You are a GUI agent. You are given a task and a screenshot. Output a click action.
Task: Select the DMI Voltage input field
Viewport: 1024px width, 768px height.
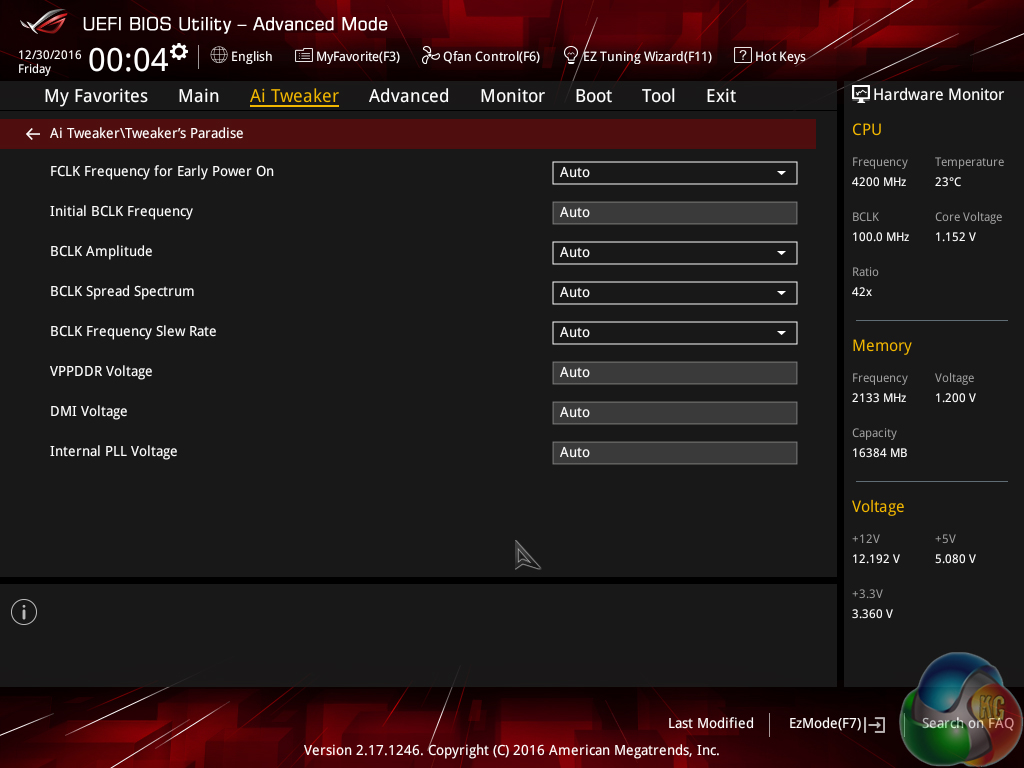click(674, 413)
